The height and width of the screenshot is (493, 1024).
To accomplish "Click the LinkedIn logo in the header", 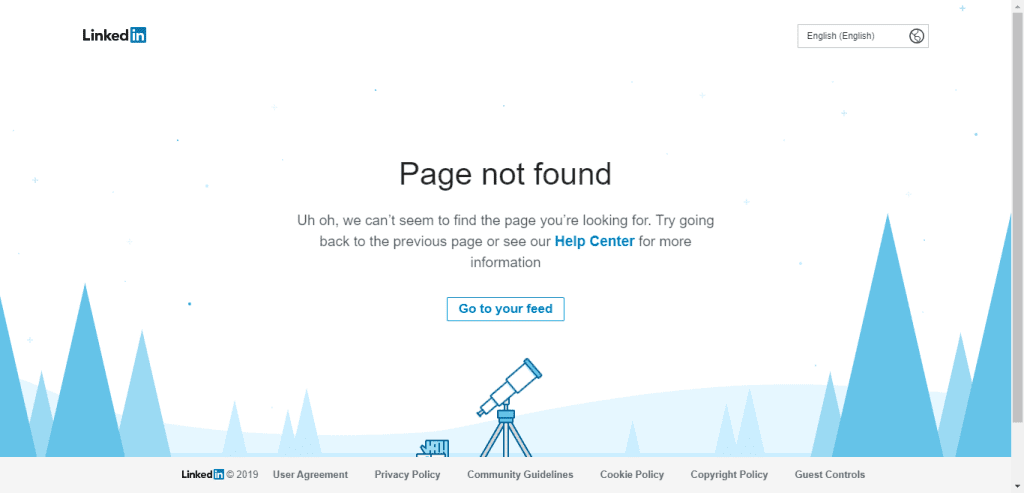I will click(x=114, y=35).
